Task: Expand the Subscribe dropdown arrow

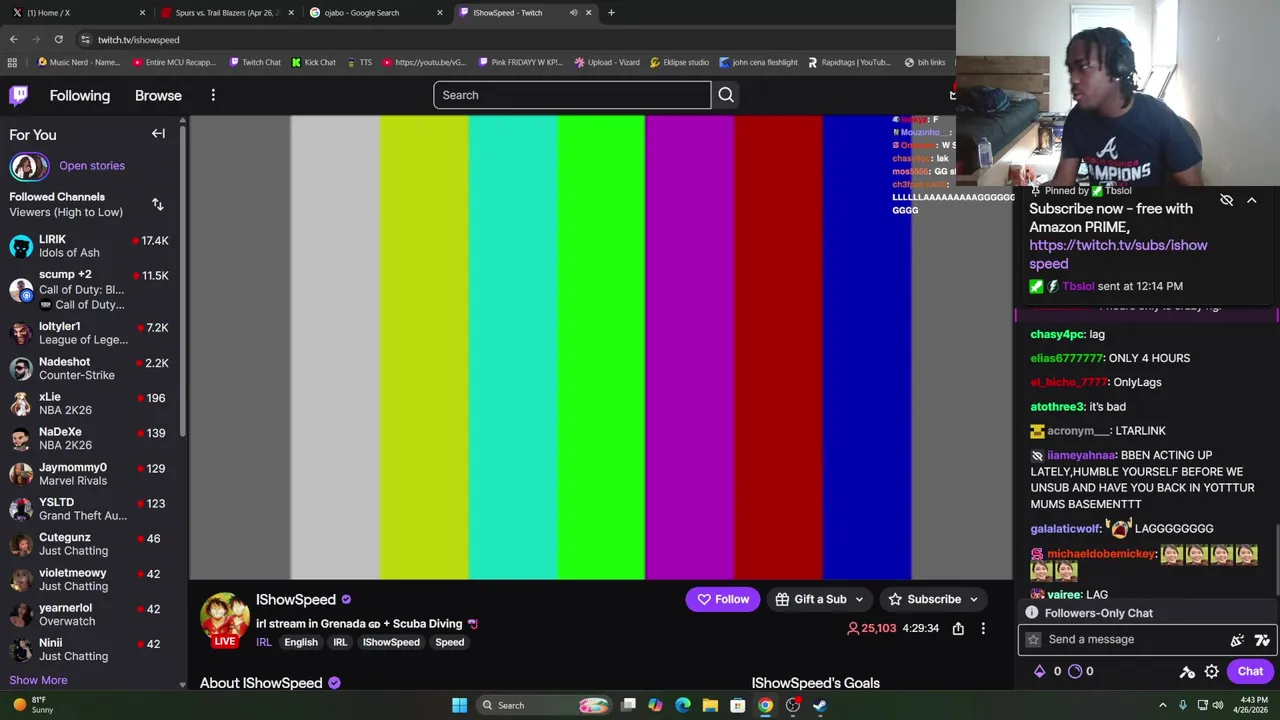Action: coord(973,599)
